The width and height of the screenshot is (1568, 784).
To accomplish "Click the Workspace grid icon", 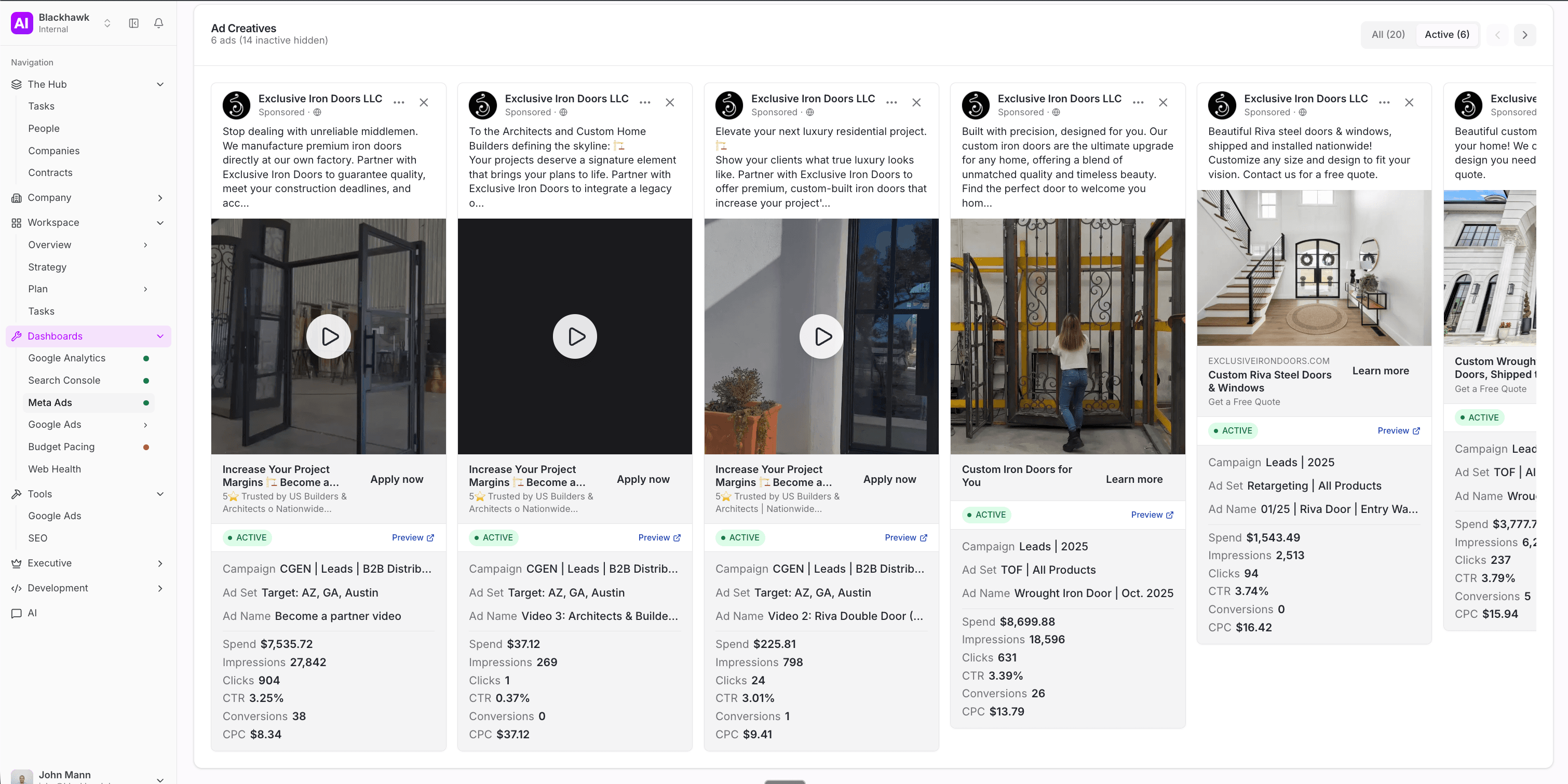I will click(x=17, y=223).
